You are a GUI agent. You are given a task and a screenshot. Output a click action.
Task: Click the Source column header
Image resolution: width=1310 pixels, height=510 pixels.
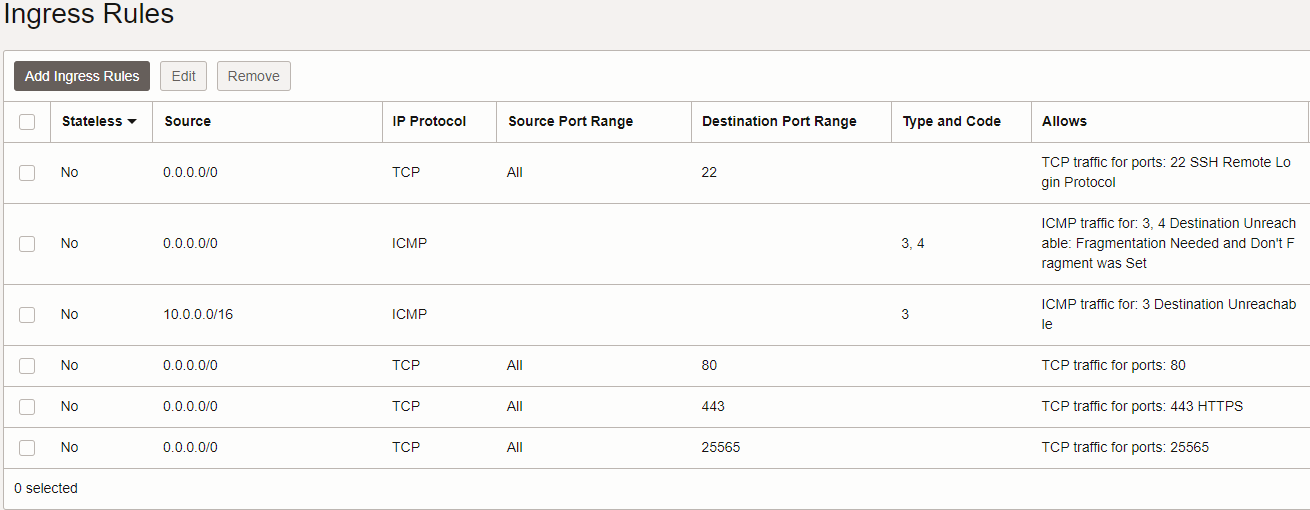188,121
